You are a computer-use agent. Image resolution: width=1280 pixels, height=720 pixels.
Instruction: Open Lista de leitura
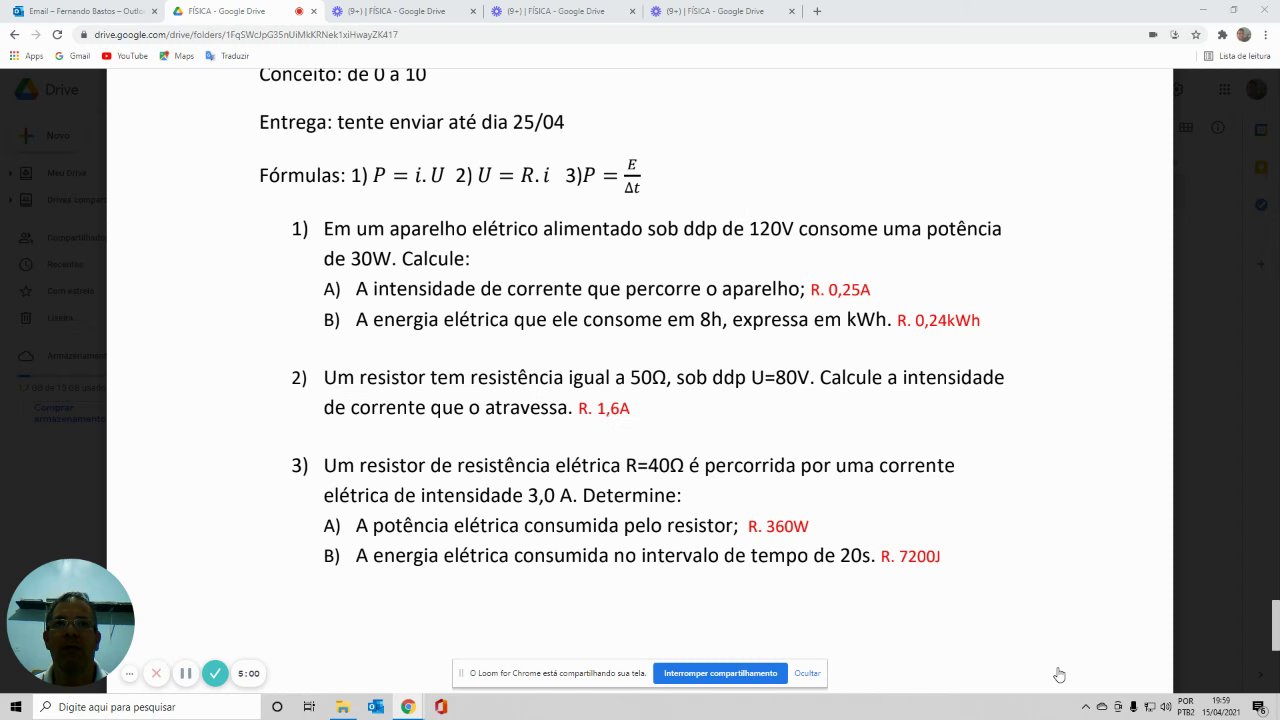[x=1237, y=56]
